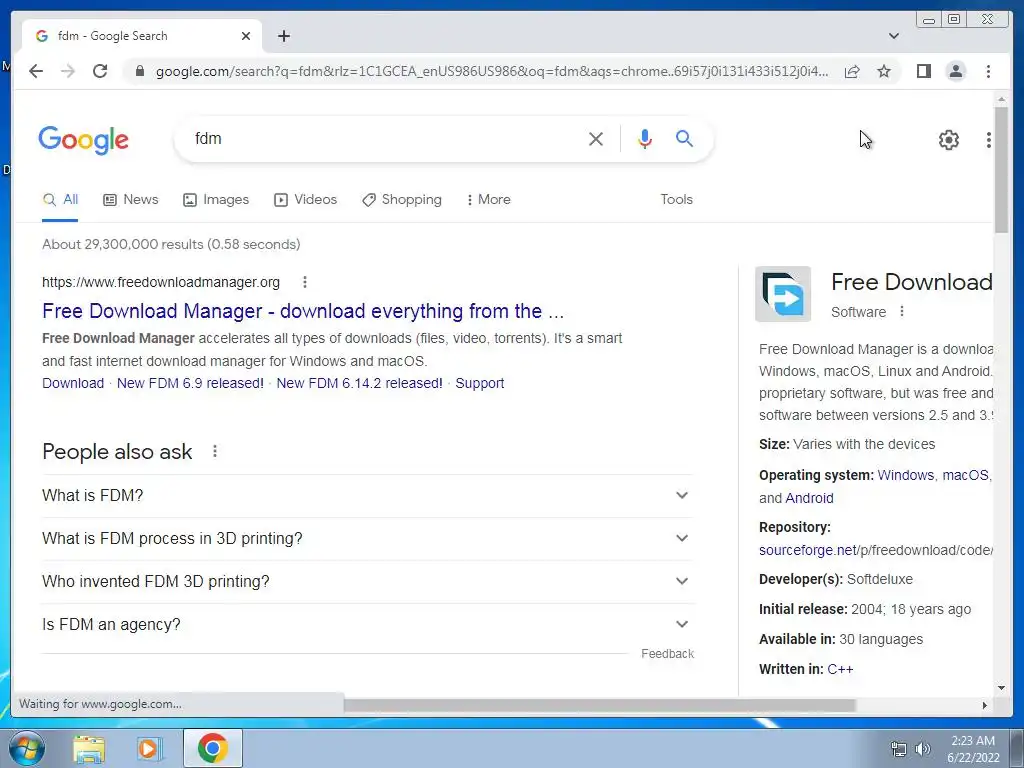This screenshot has height=768, width=1024.
Task: Close the fdm - Google Search tab
Action: (246, 36)
